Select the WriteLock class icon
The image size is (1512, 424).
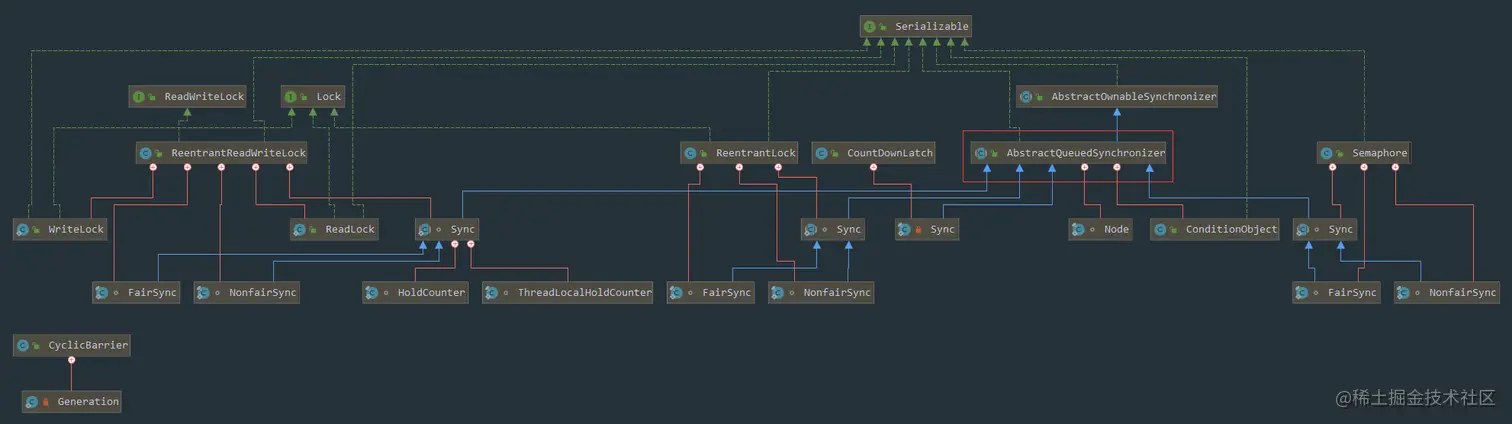tap(22, 229)
